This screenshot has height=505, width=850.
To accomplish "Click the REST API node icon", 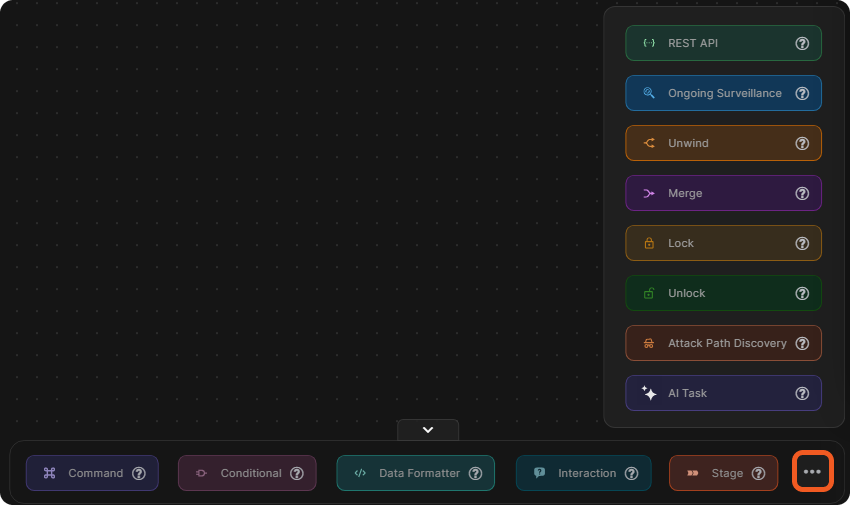I will tap(649, 43).
